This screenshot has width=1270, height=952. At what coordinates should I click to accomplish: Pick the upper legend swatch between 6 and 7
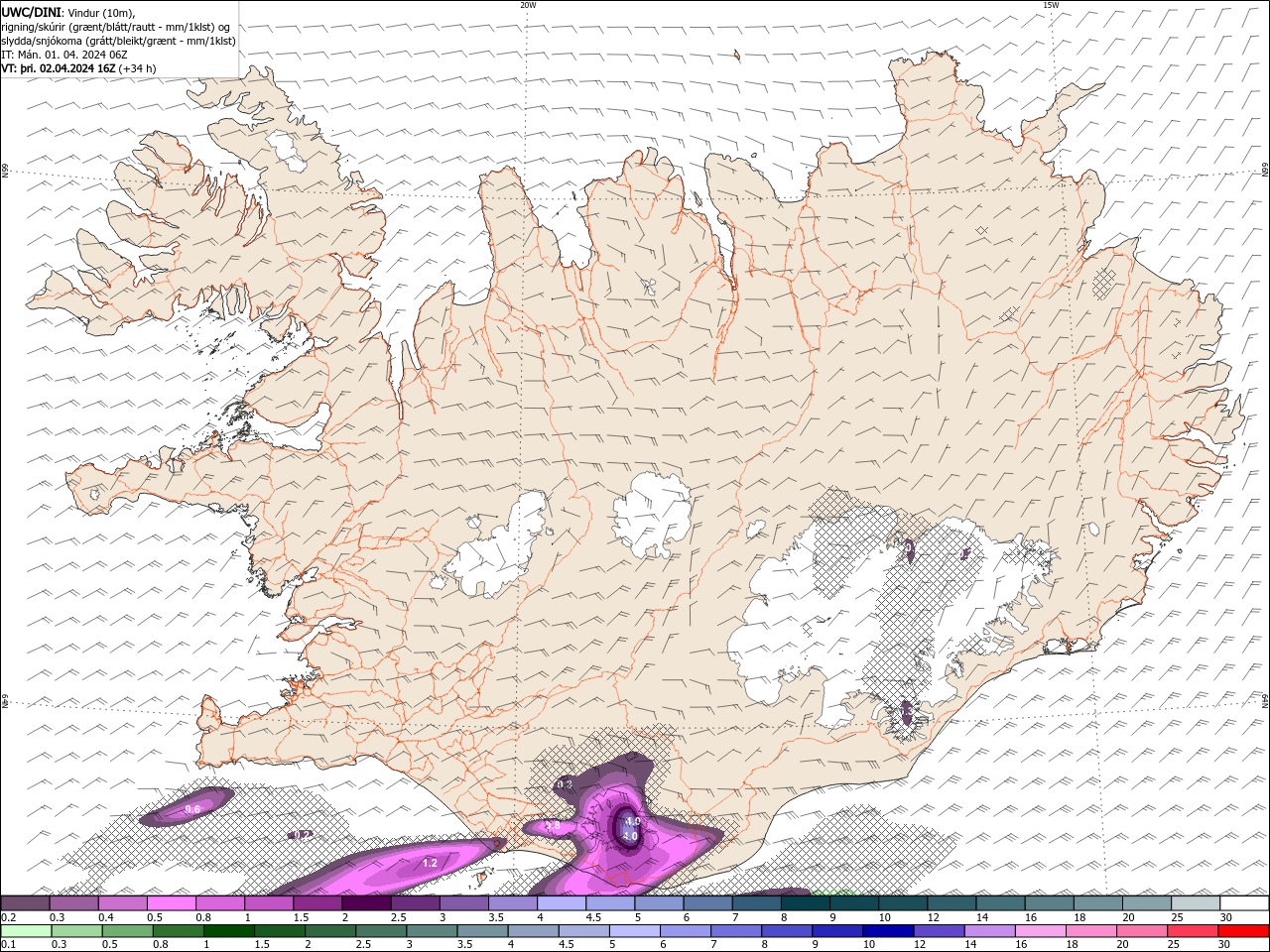(x=707, y=903)
